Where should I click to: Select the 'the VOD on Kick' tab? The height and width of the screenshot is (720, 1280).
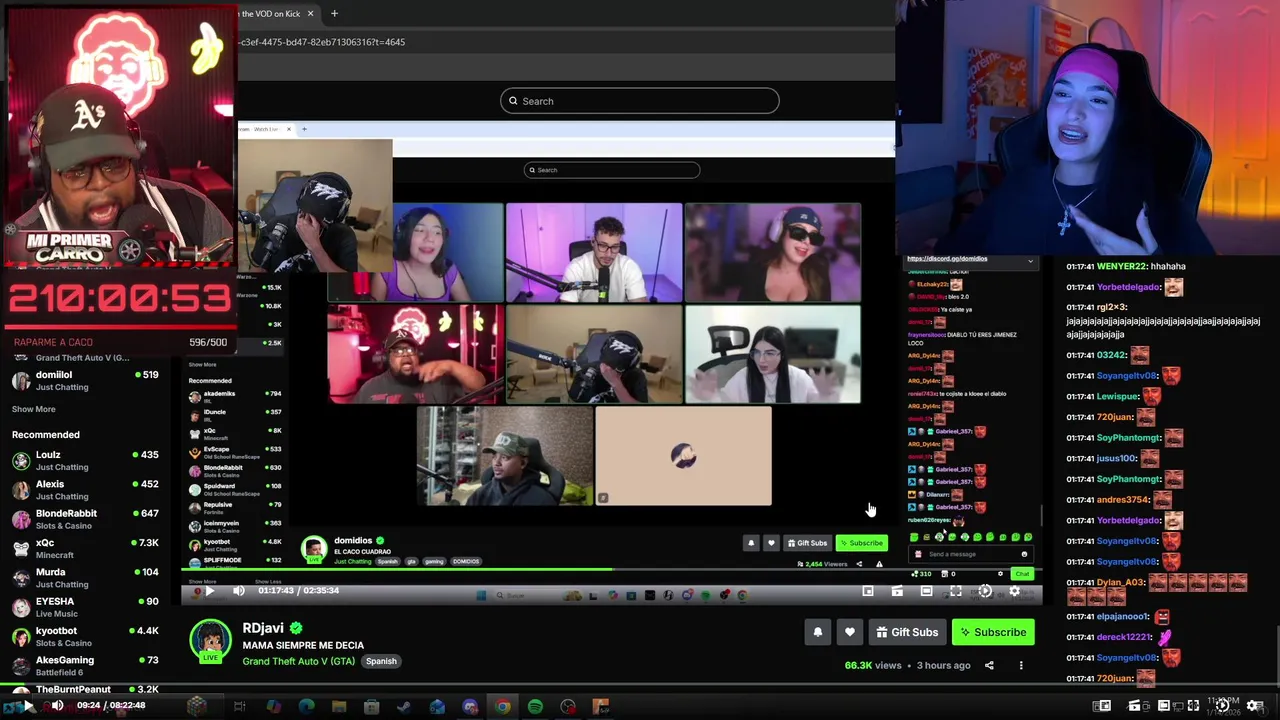pos(271,13)
